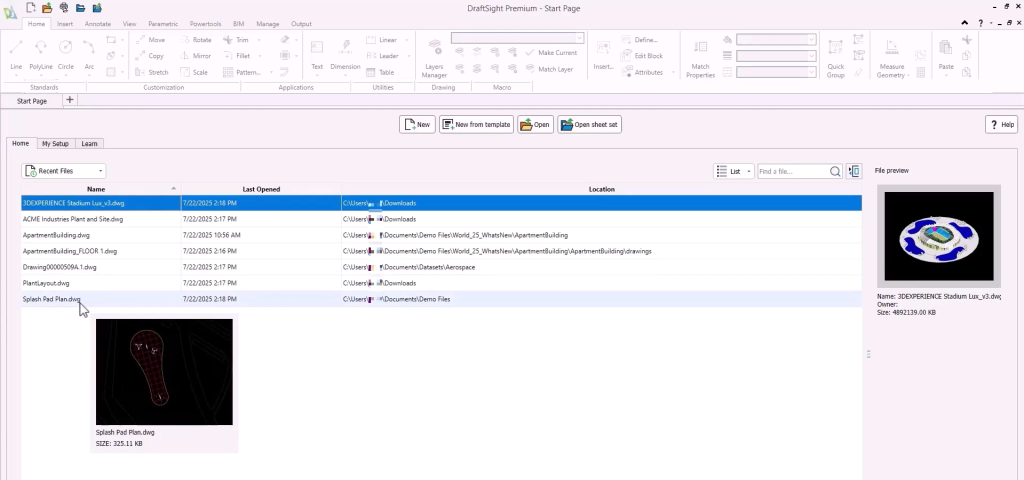Click the Fillet tool
This screenshot has width=1024, height=480.
click(x=237, y=56)
